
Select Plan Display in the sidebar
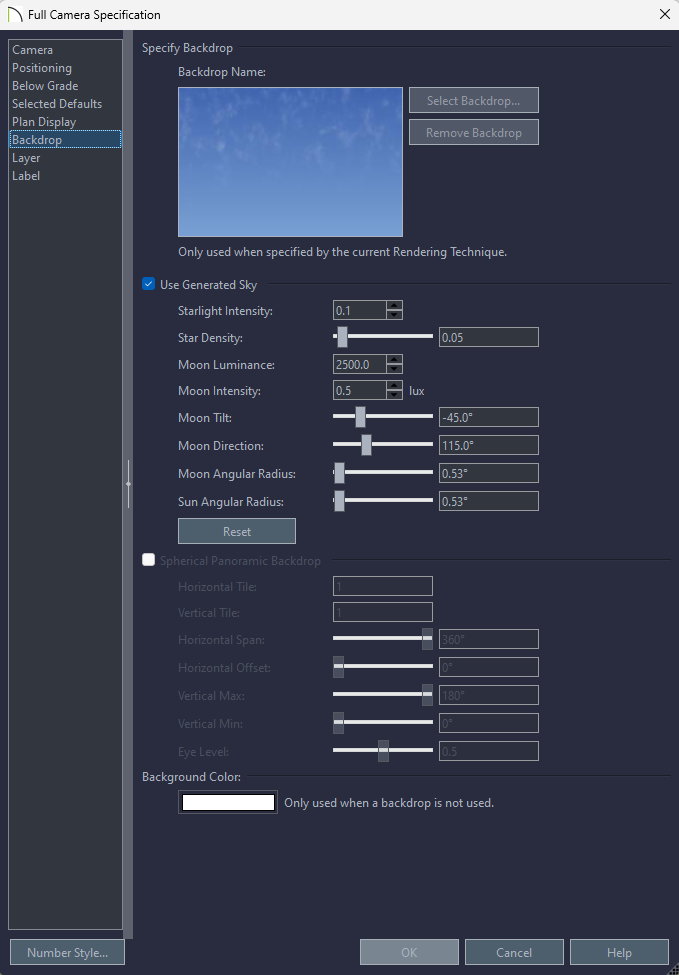[x=44, y=122]
